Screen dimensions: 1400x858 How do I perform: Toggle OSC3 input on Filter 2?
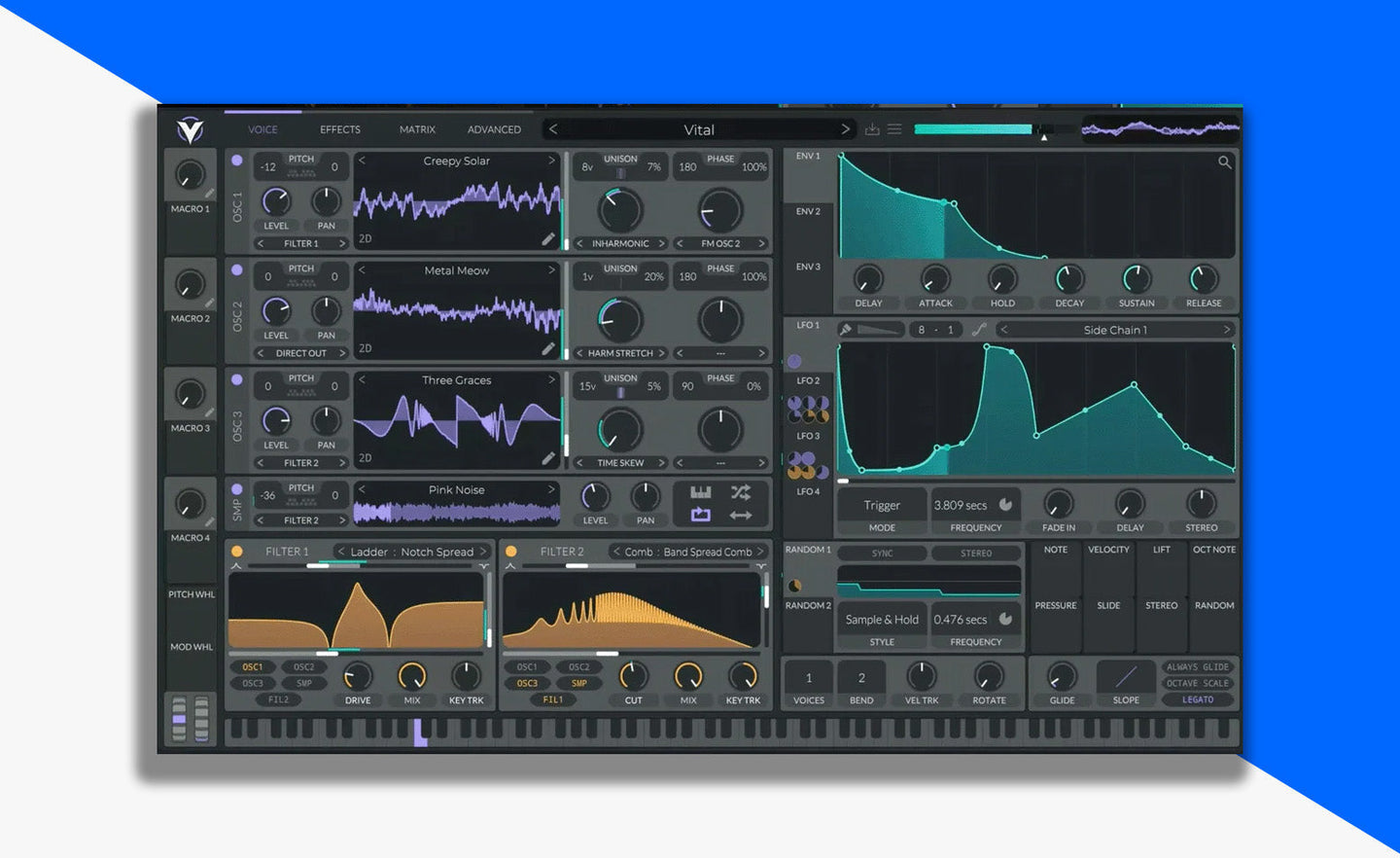click(x=527, y=683)
